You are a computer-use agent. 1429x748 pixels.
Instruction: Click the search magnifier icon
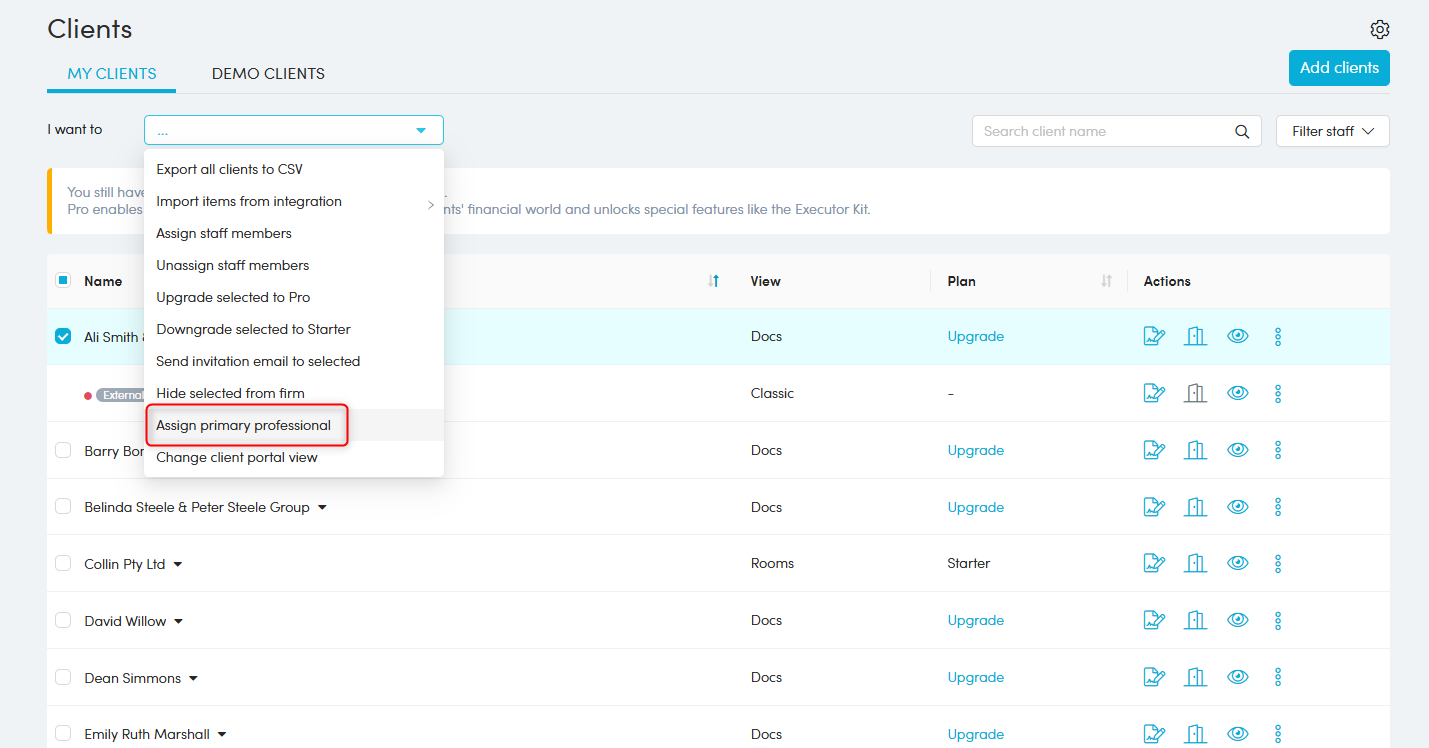pyautogui.click(x=1241, y=131)
